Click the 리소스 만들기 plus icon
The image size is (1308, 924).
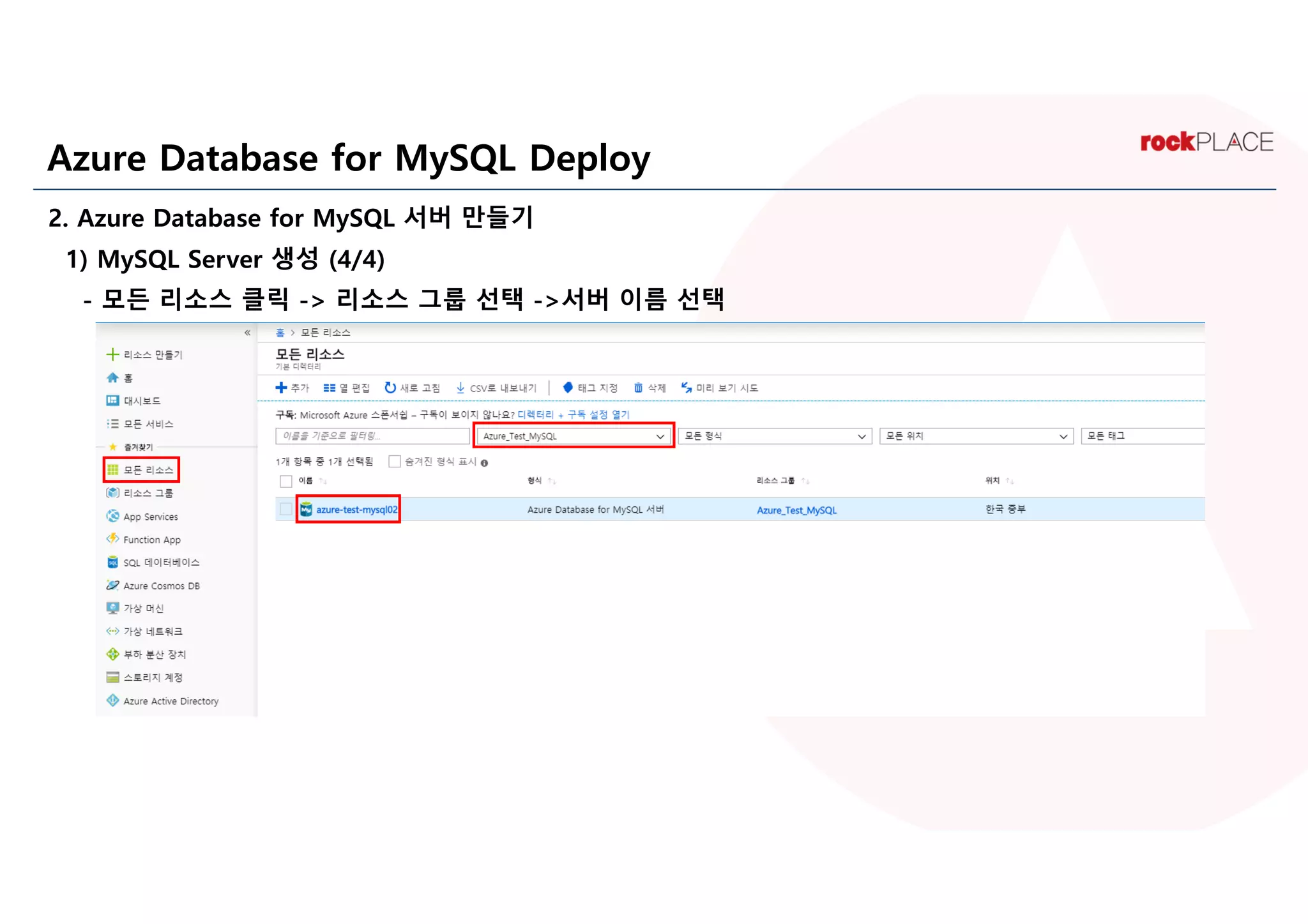[112, 354]
